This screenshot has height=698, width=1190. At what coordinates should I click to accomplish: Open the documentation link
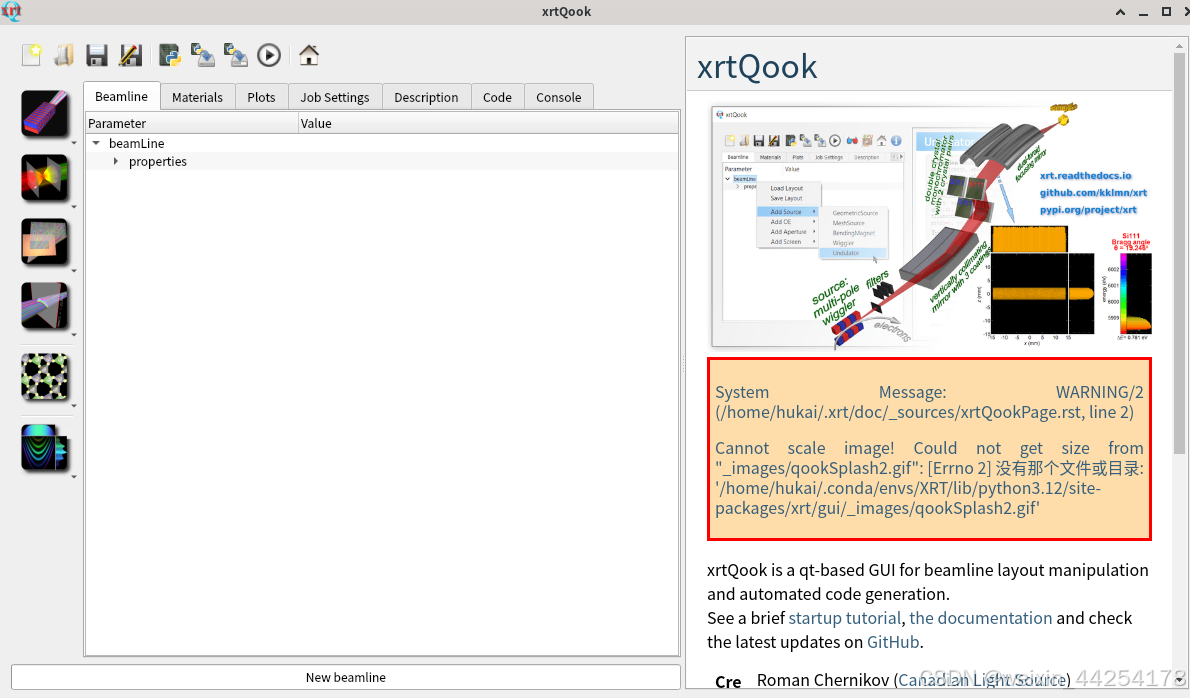[981, 618]
